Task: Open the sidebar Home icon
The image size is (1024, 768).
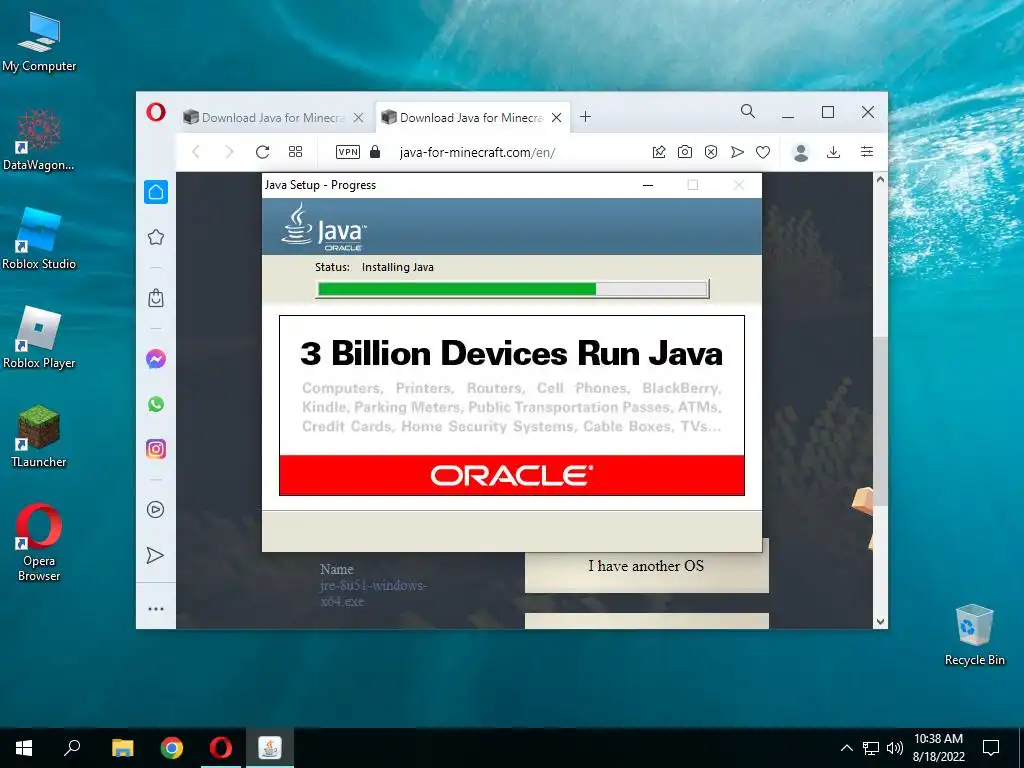Action: pyautogui.click(x=156, y=192)
